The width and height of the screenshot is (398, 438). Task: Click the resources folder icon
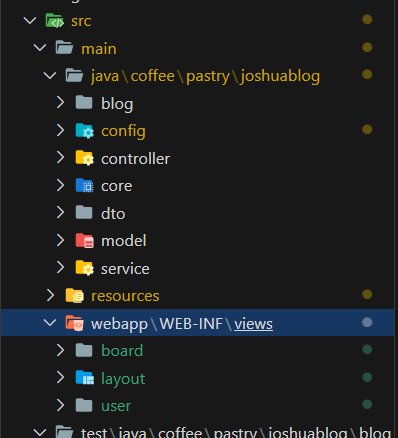pos(75,296)
